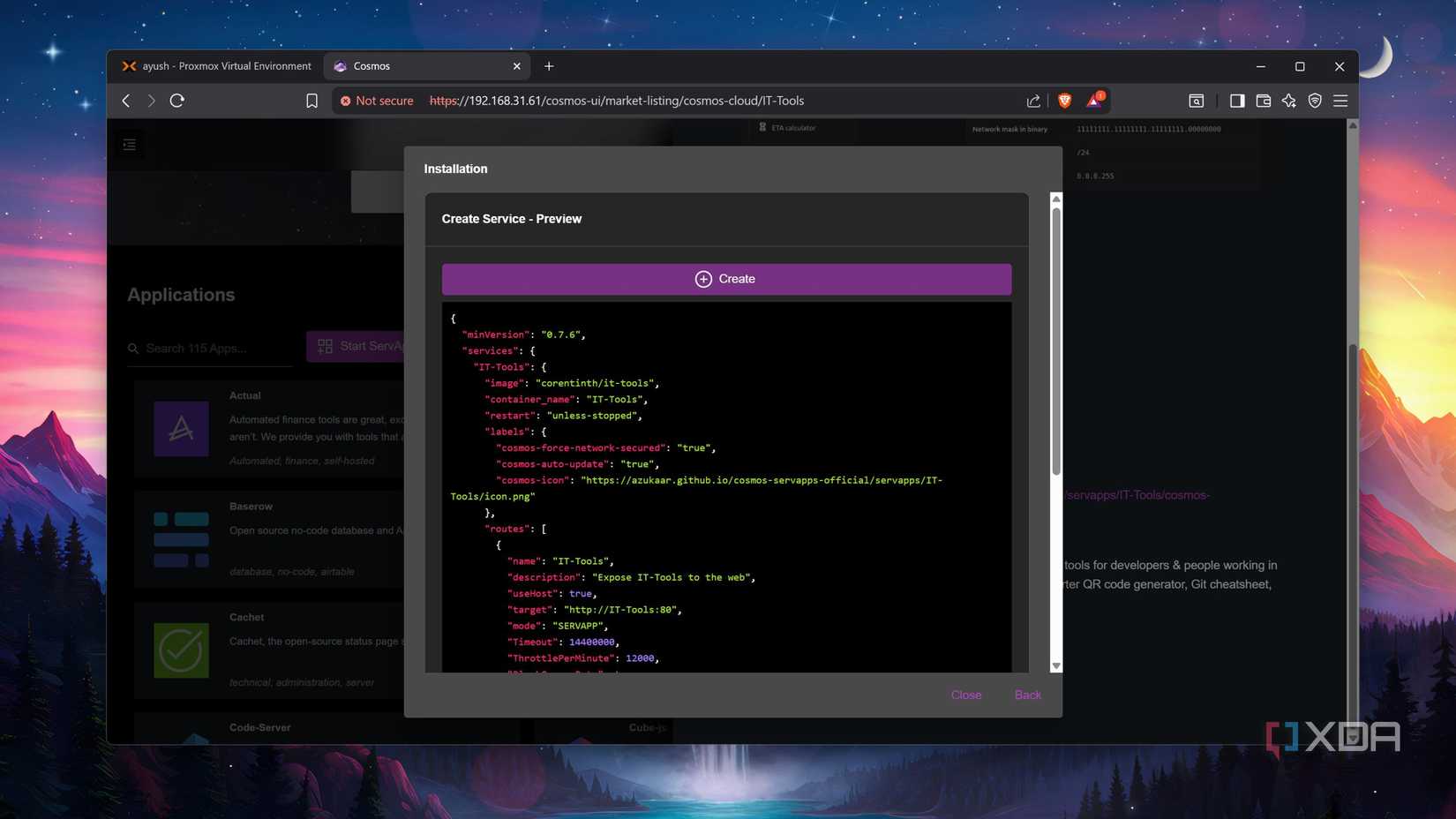Open Brave Shields lion icon
1456x819 pixels.
click(1064, 101)
